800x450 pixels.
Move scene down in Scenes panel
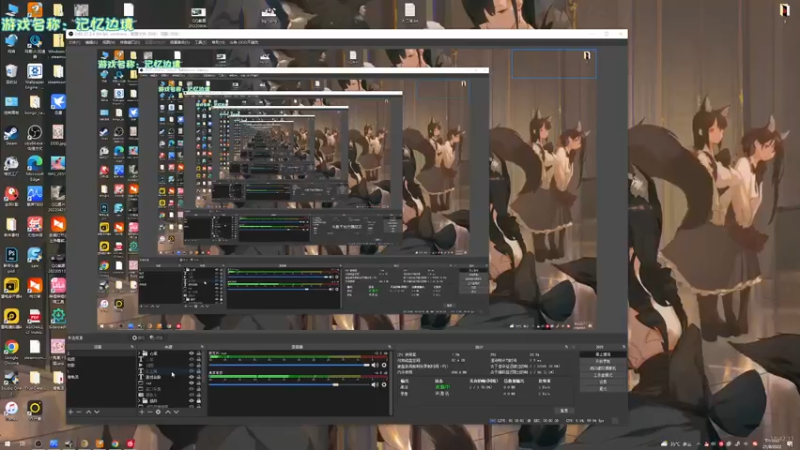[x=97, y=412]
